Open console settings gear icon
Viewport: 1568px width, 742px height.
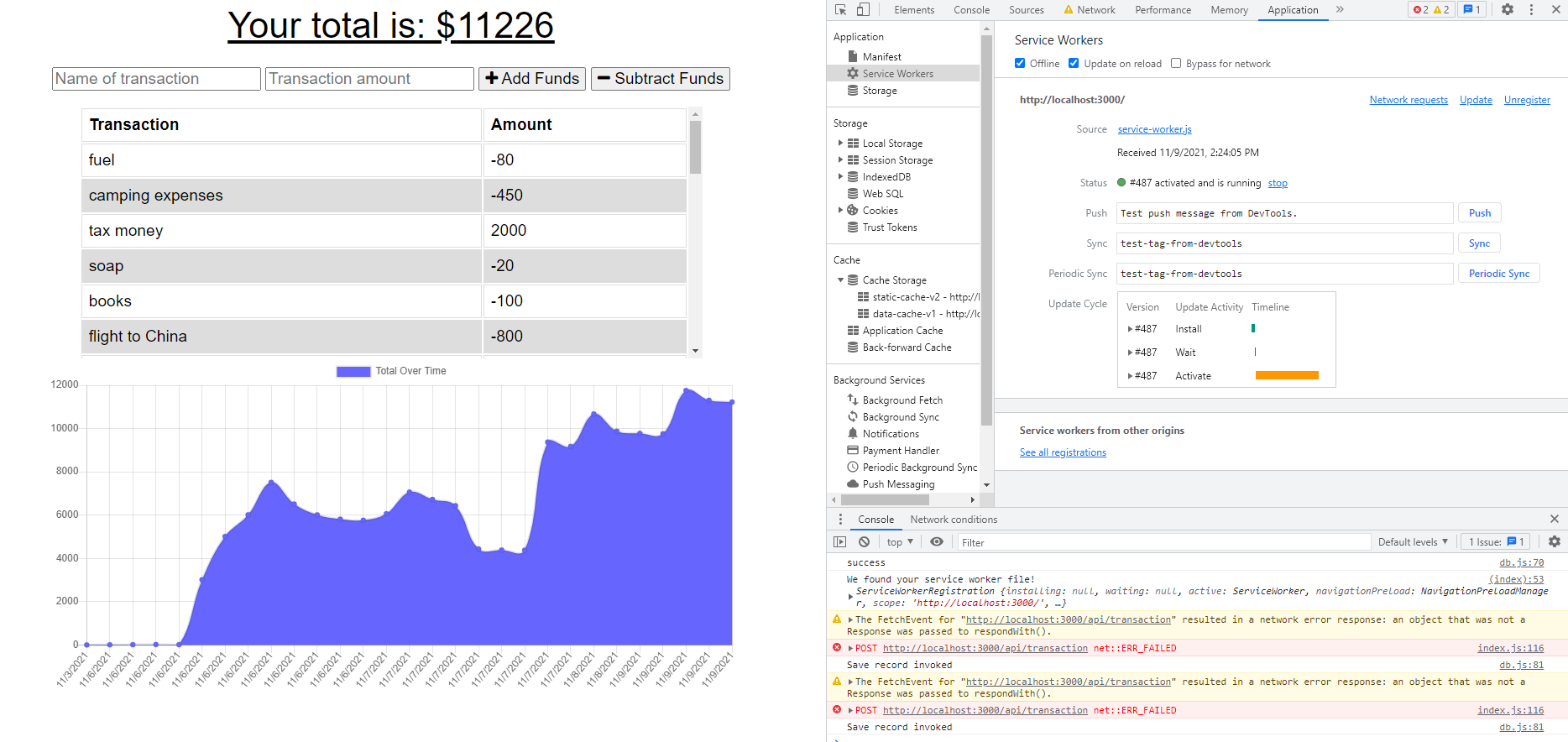click(x=1555, y=542)
